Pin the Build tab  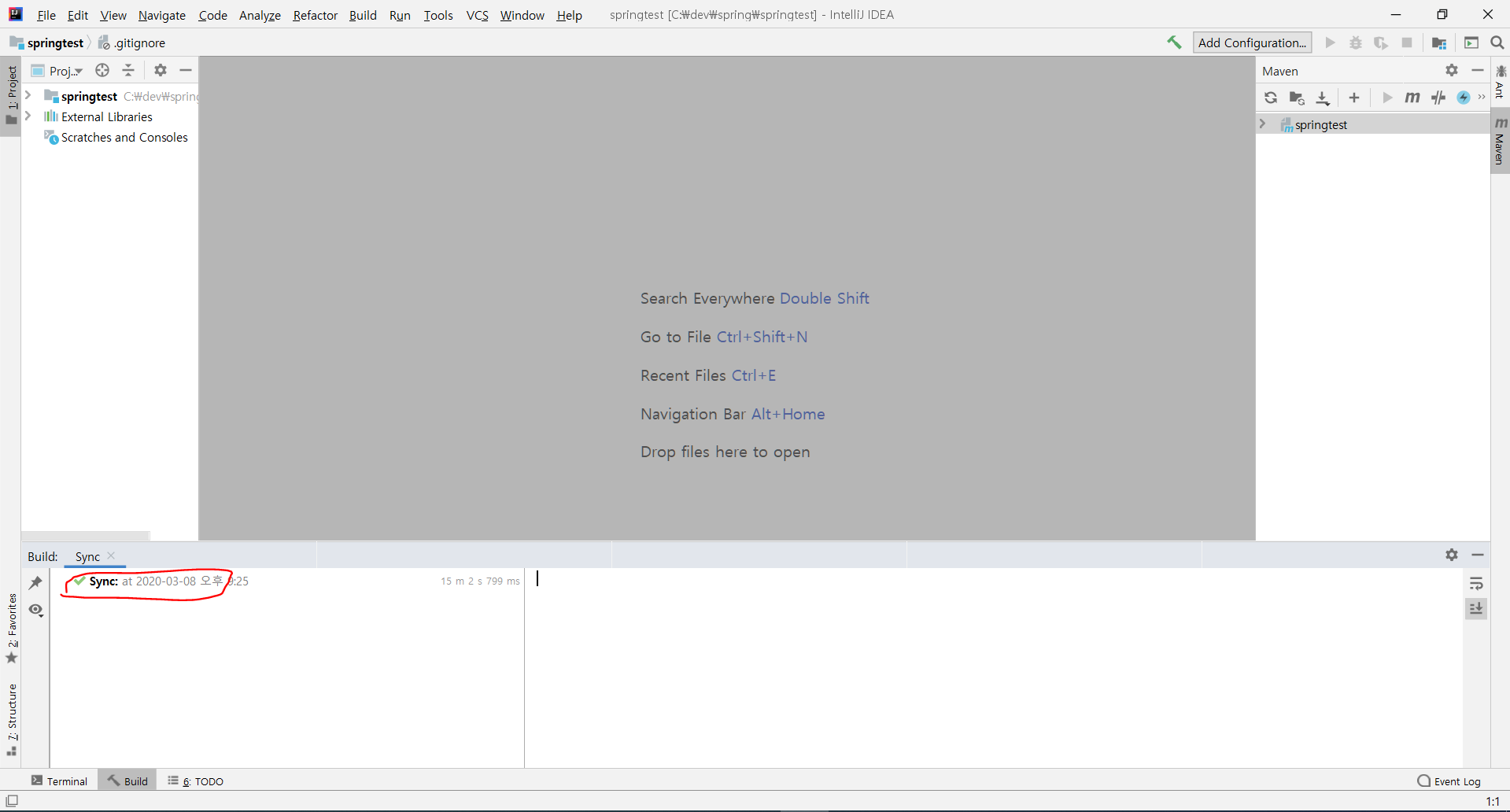[x=35, y=583]
